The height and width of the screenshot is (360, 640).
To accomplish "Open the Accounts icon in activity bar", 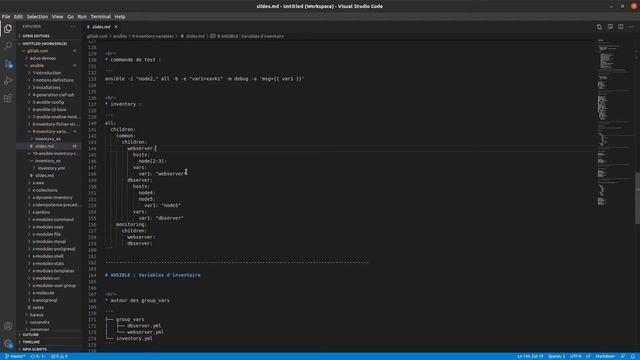I will pyautogui.click(x=8, y=326).
